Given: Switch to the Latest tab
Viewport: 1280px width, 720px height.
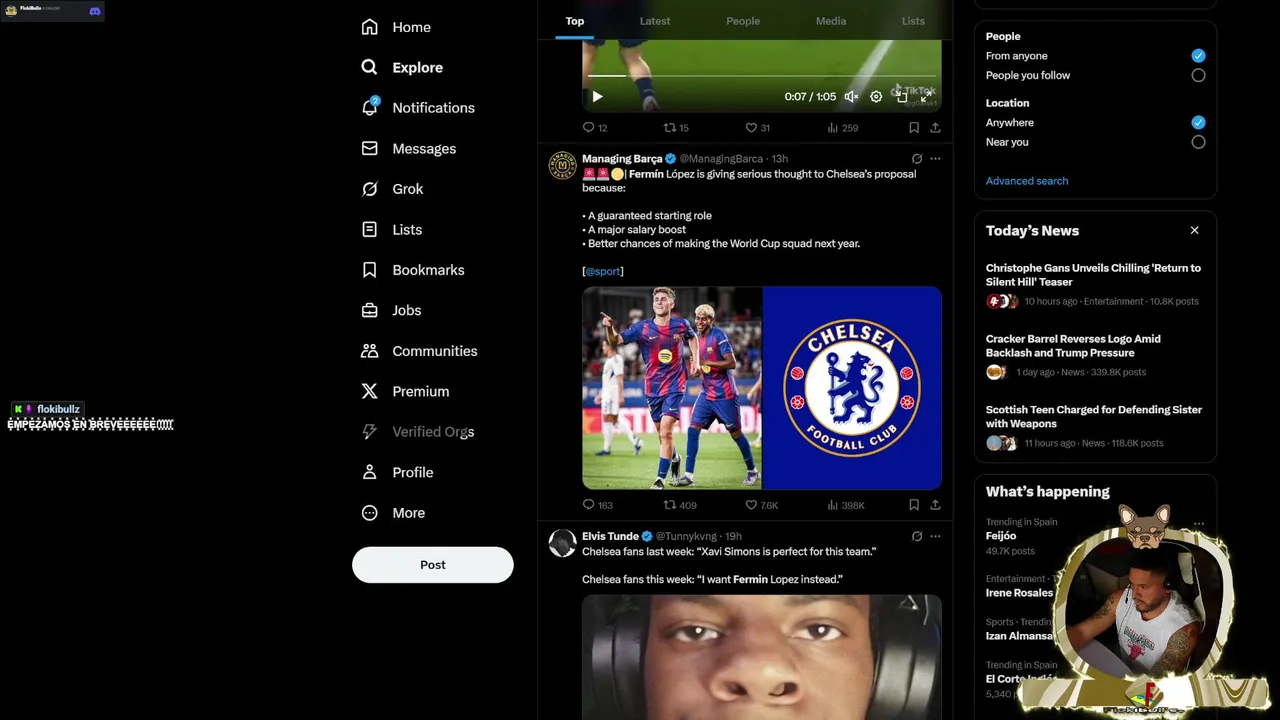Looking at the screenshot, I should click(655, 21).
